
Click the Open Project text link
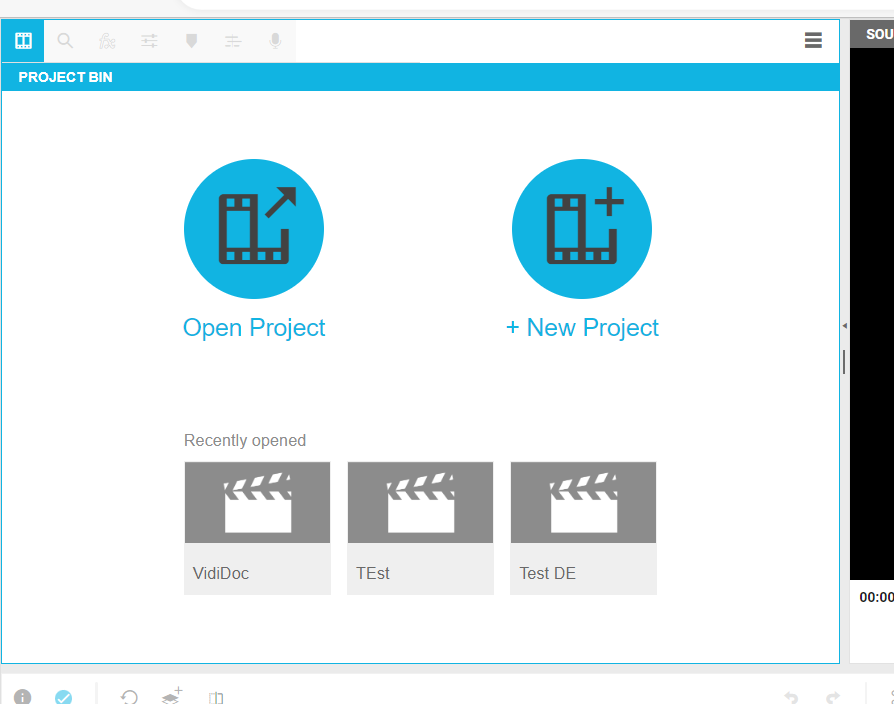point(254,328)
